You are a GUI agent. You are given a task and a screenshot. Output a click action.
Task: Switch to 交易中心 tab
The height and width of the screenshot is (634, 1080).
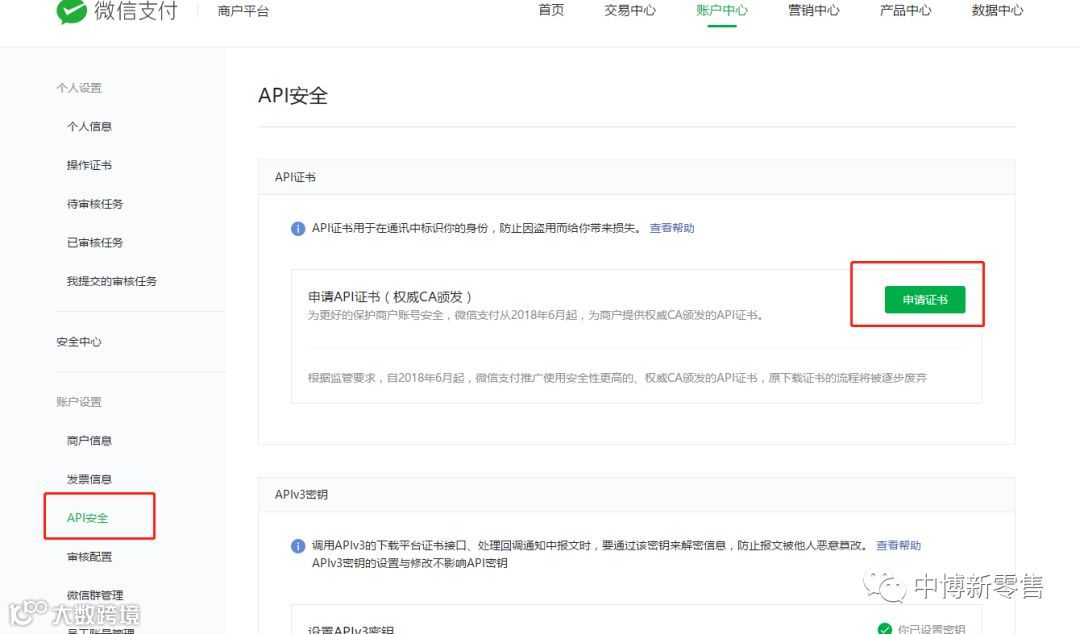point(630,10)
